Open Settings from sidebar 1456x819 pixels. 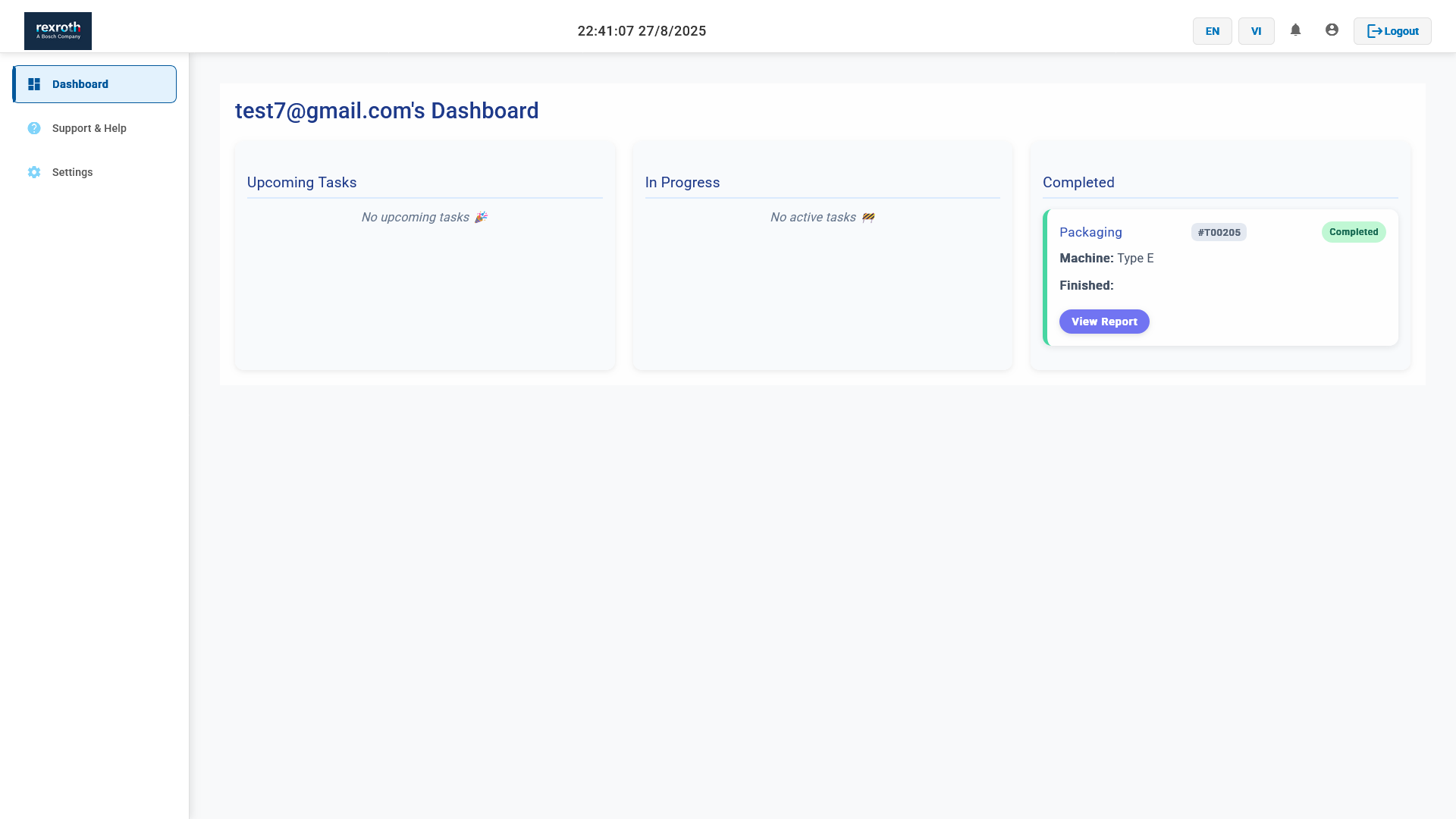pos(73,172)
